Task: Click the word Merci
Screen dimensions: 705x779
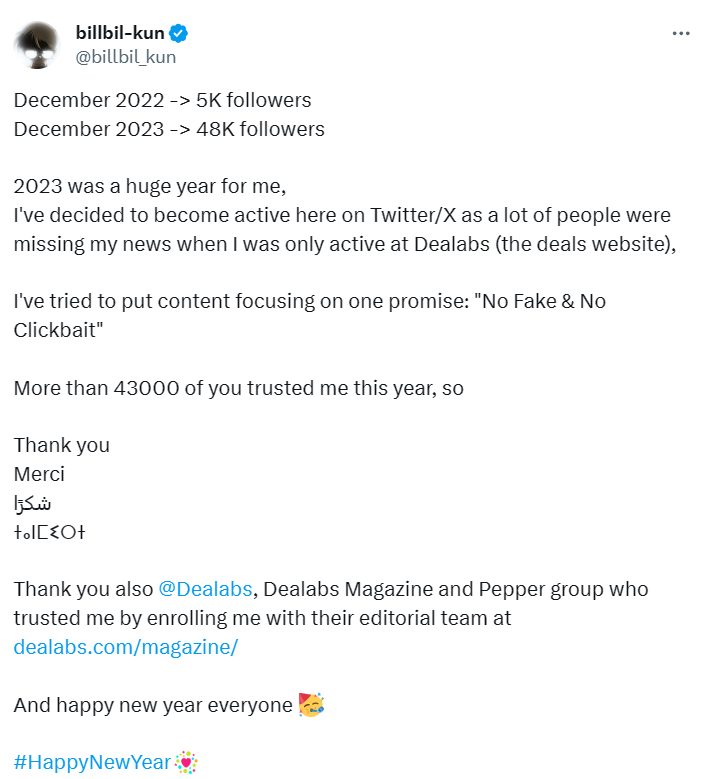Action: [x=39, y=474]
